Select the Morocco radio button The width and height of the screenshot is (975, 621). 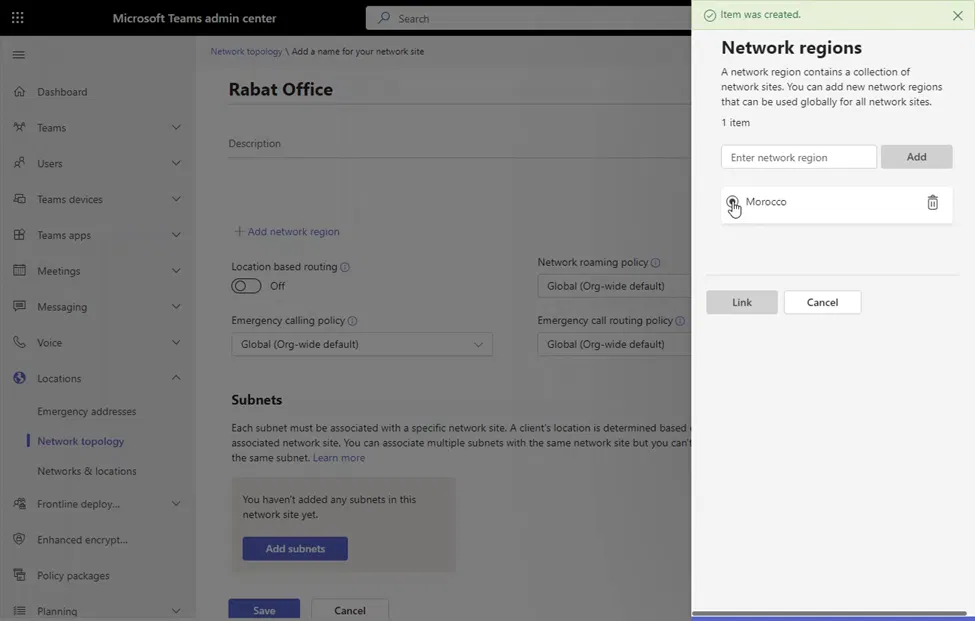(x=732, y=202)
